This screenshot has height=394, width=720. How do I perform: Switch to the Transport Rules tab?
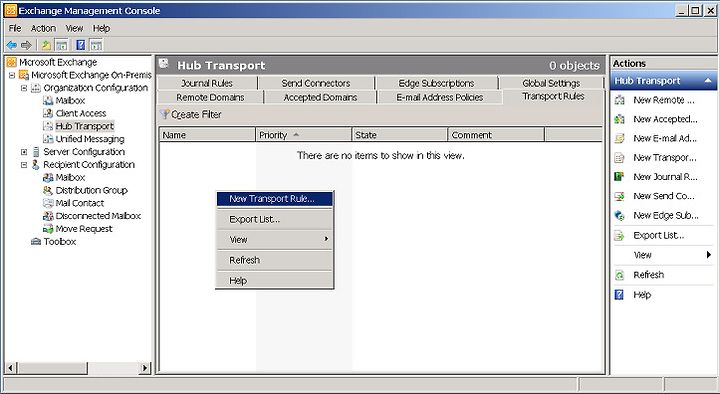(x=553, y=96)
